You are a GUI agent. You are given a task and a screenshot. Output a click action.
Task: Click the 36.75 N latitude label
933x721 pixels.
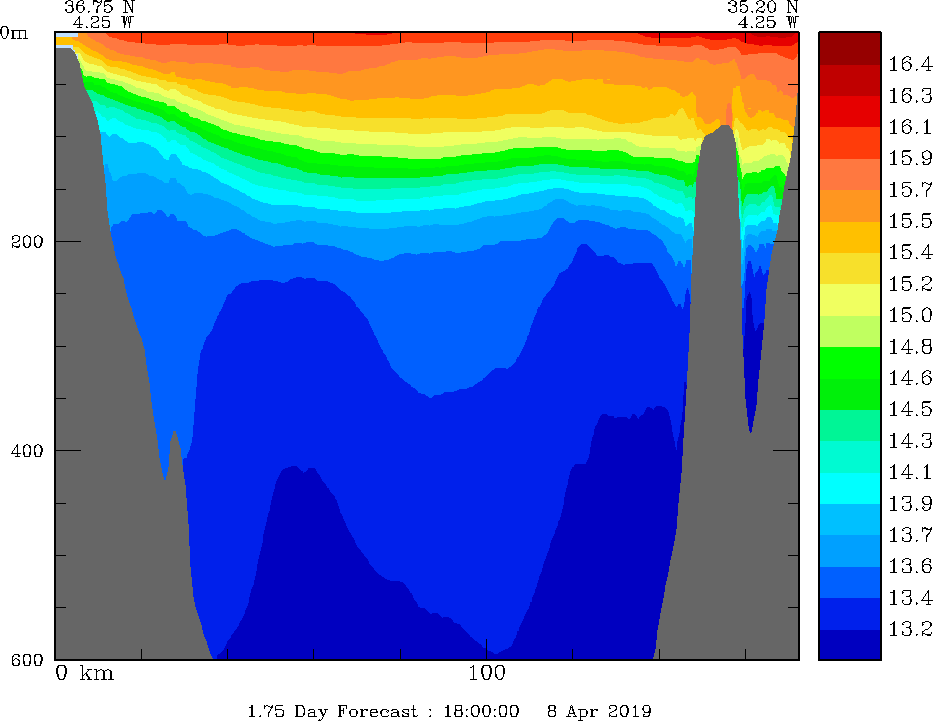click(99, 7)
